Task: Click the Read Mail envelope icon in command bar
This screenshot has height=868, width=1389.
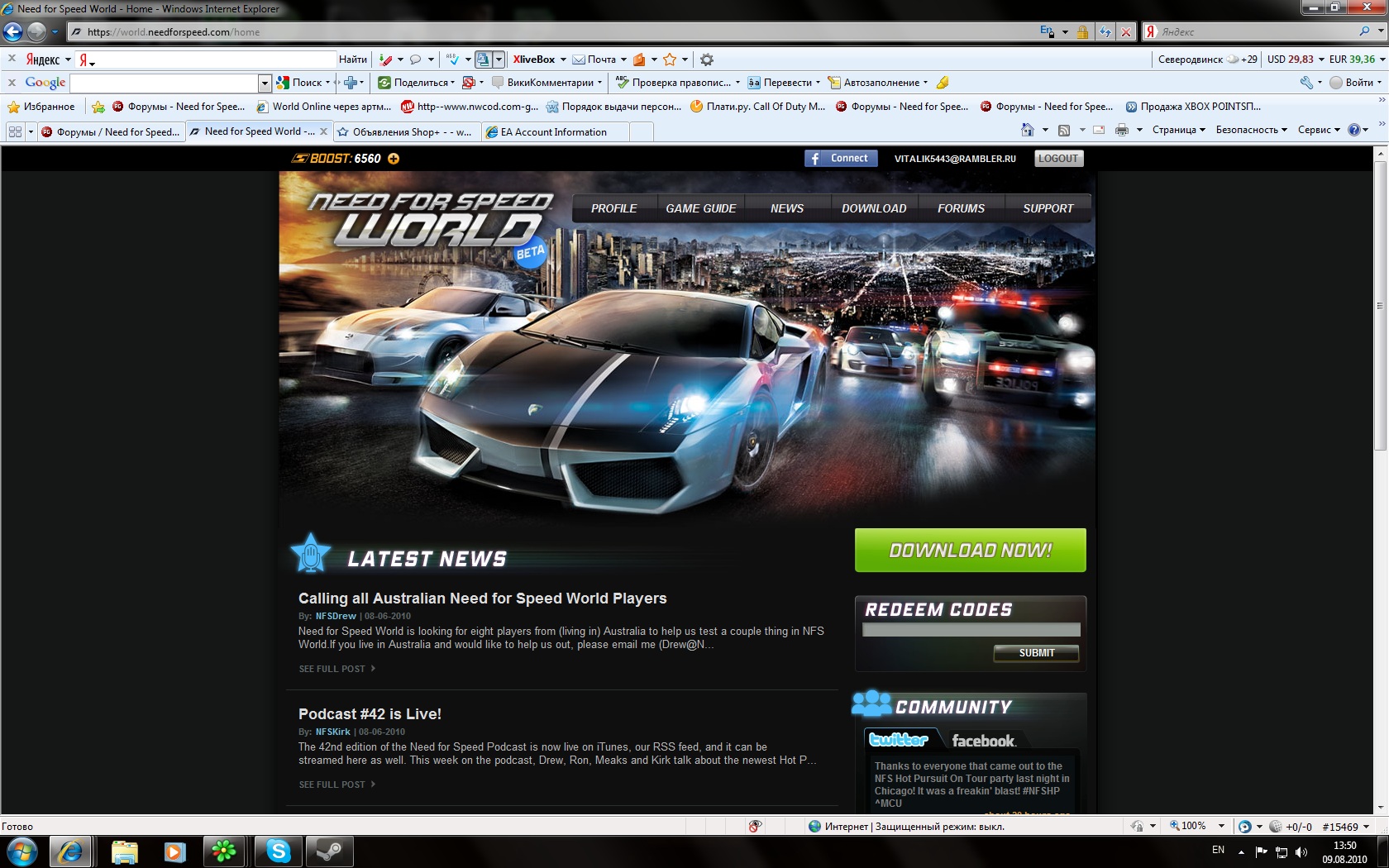Action: 1099,130
